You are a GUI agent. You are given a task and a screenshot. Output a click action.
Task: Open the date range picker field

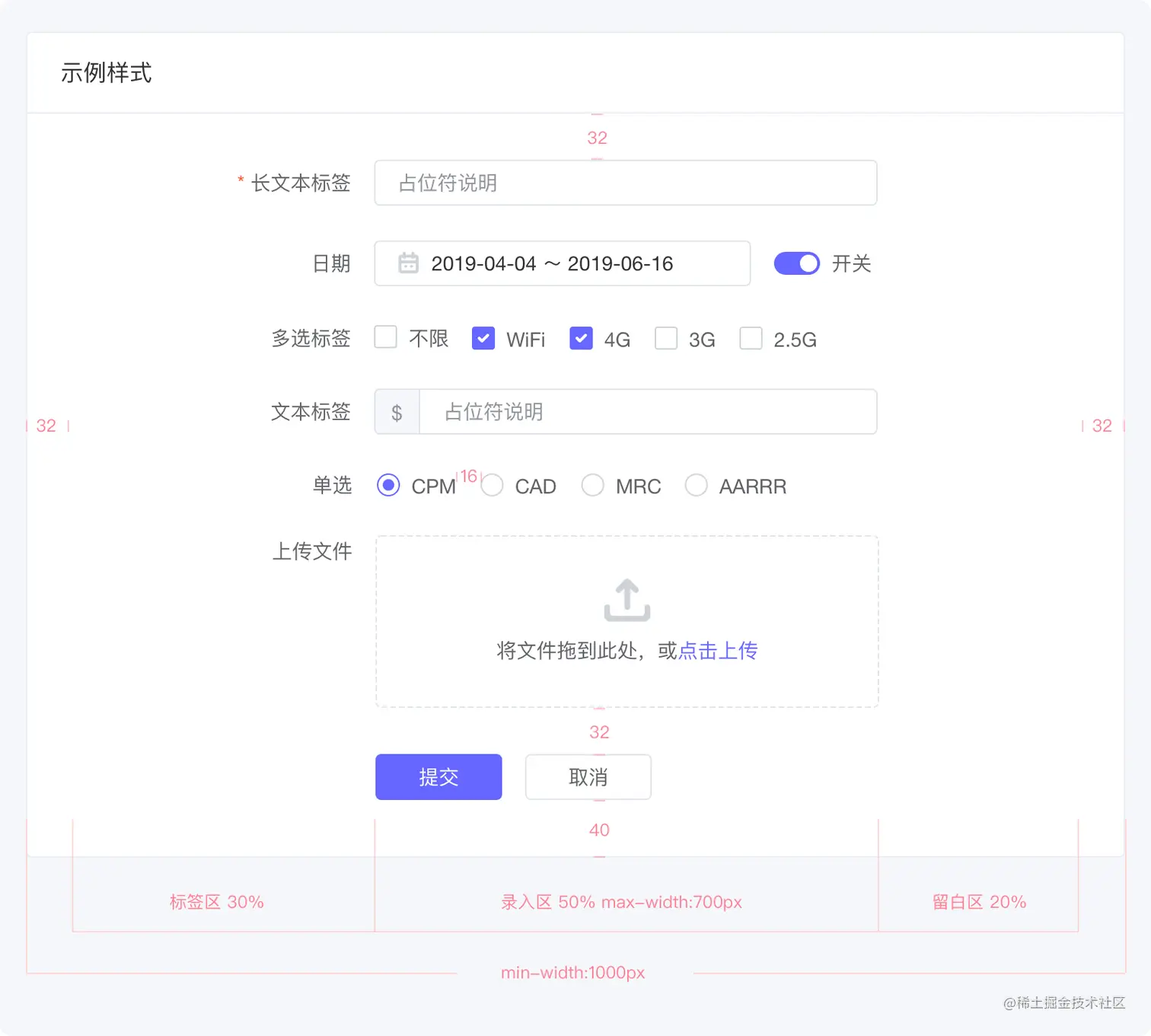tap(563, 263)
